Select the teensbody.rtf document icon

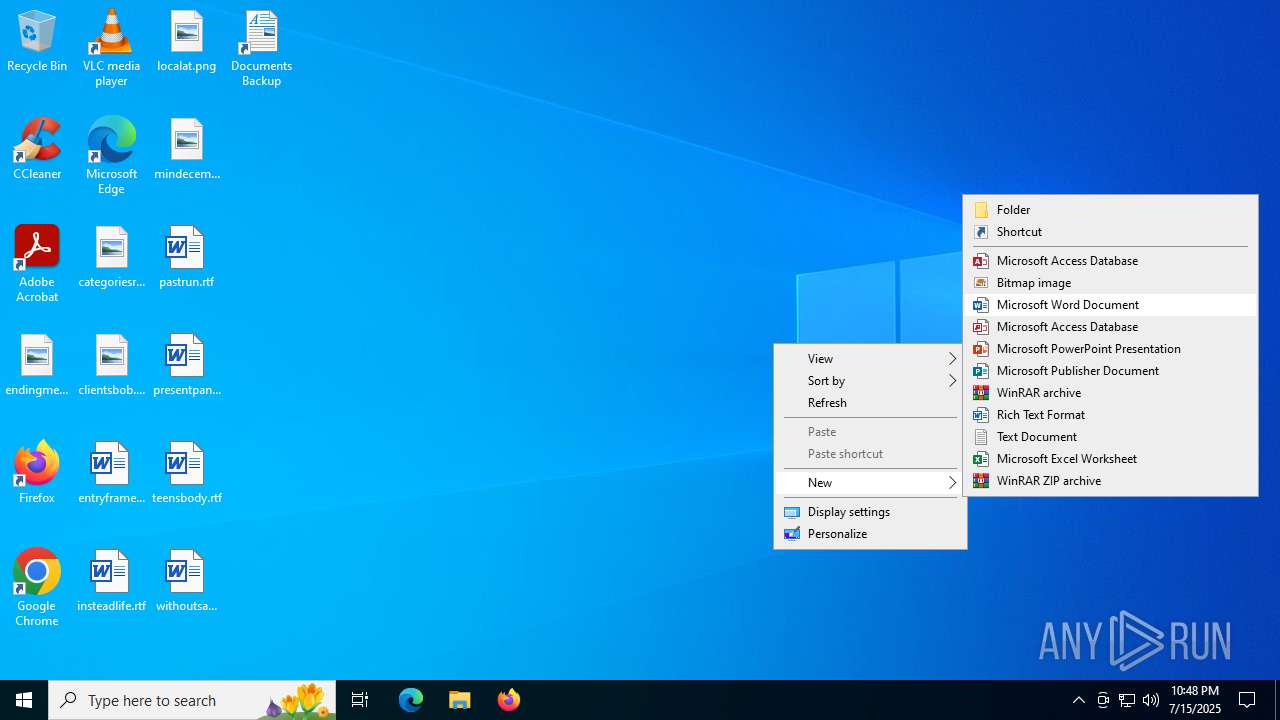186,474
